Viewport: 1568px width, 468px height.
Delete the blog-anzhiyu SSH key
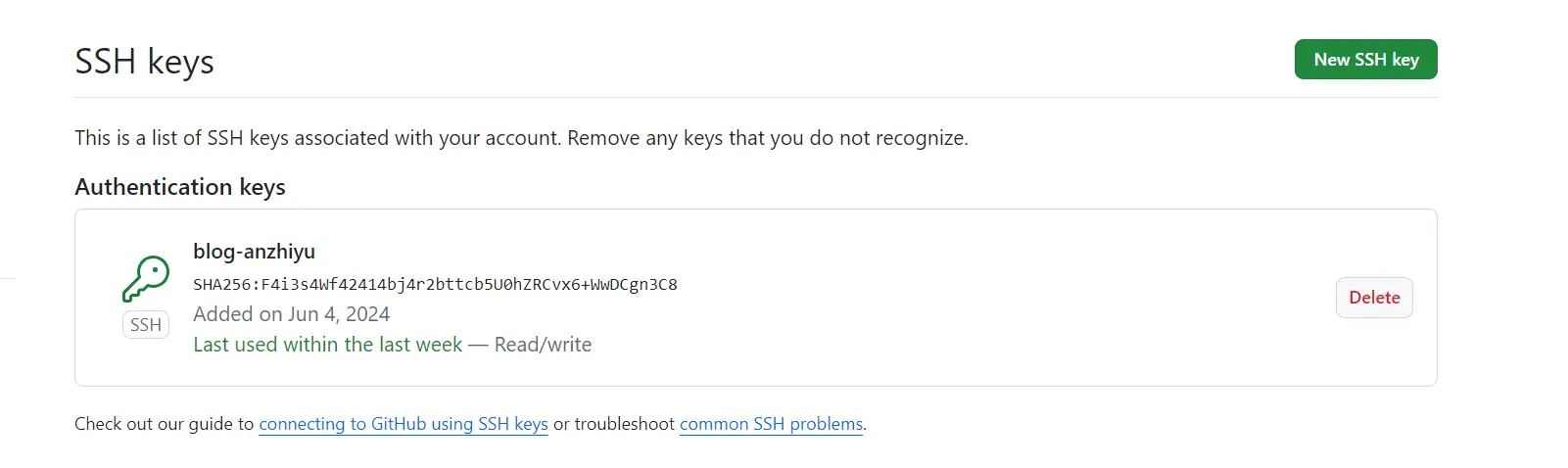coord(1373,298)
